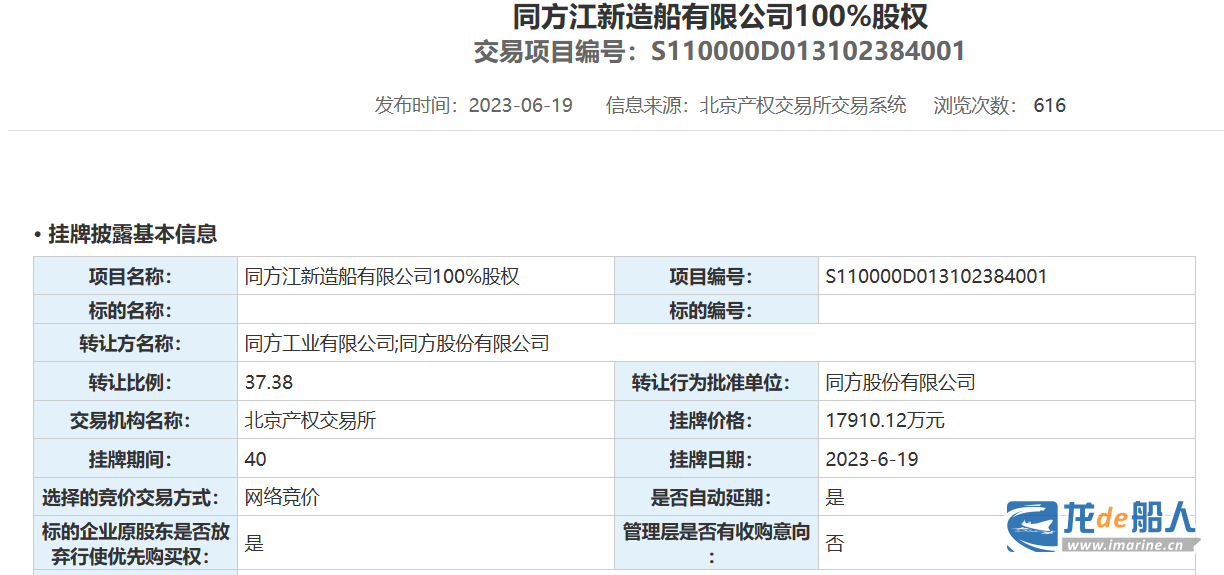Screen dimensions: 1224x575
Task: Select the bidding method value 网络竞价
Action: coord(282,497)
